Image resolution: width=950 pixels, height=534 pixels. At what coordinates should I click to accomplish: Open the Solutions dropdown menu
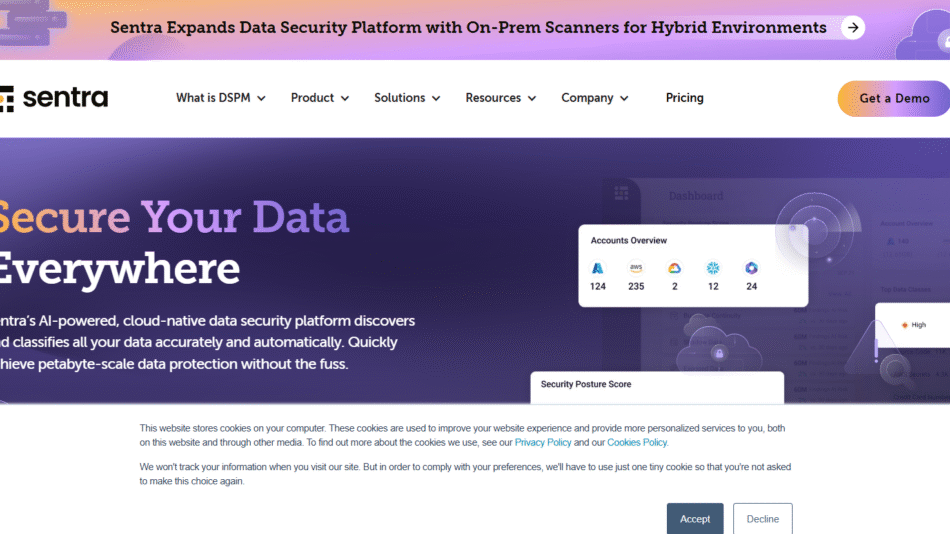click(406, 98)
